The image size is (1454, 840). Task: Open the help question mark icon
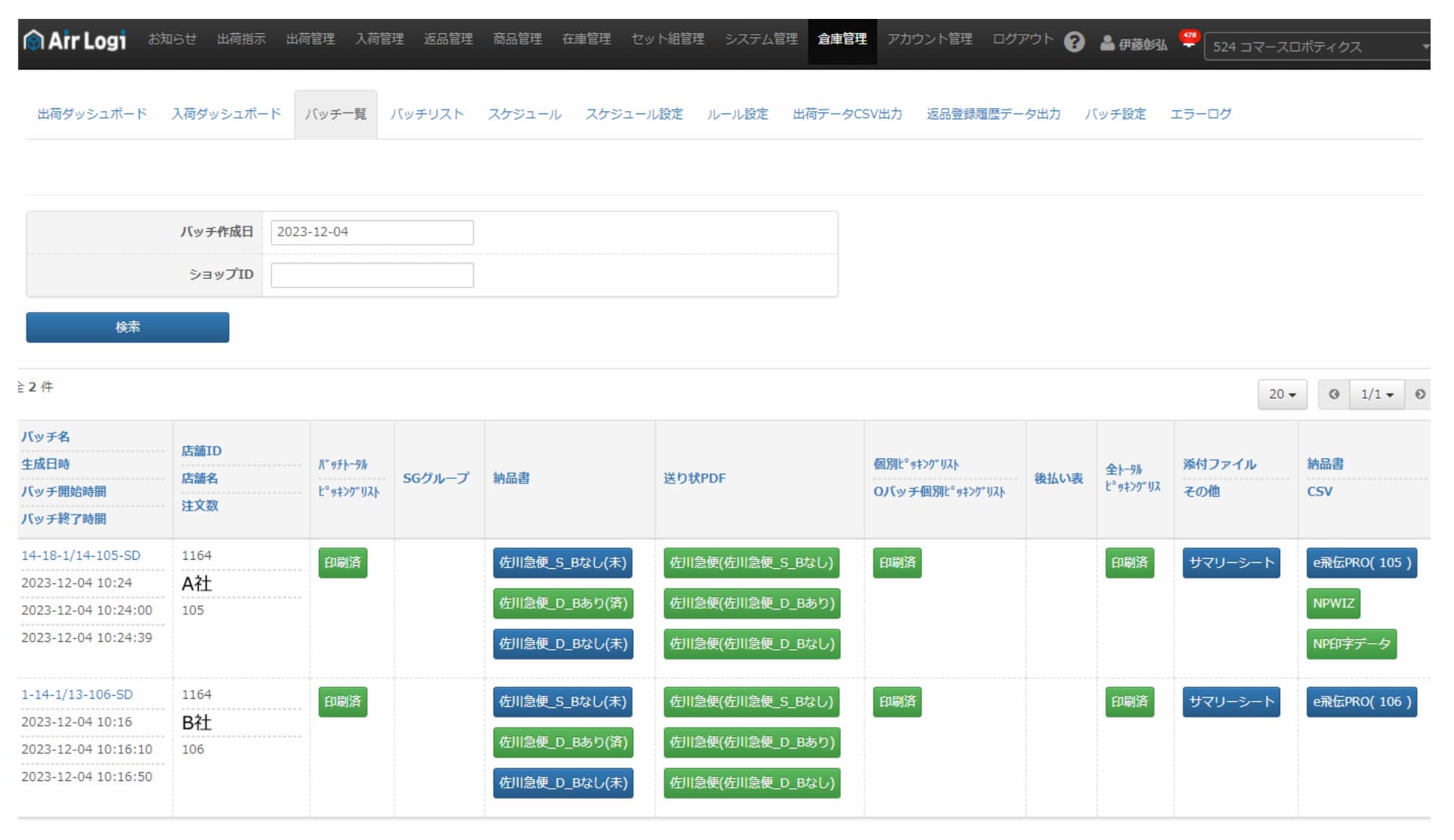click(1074, 42)
